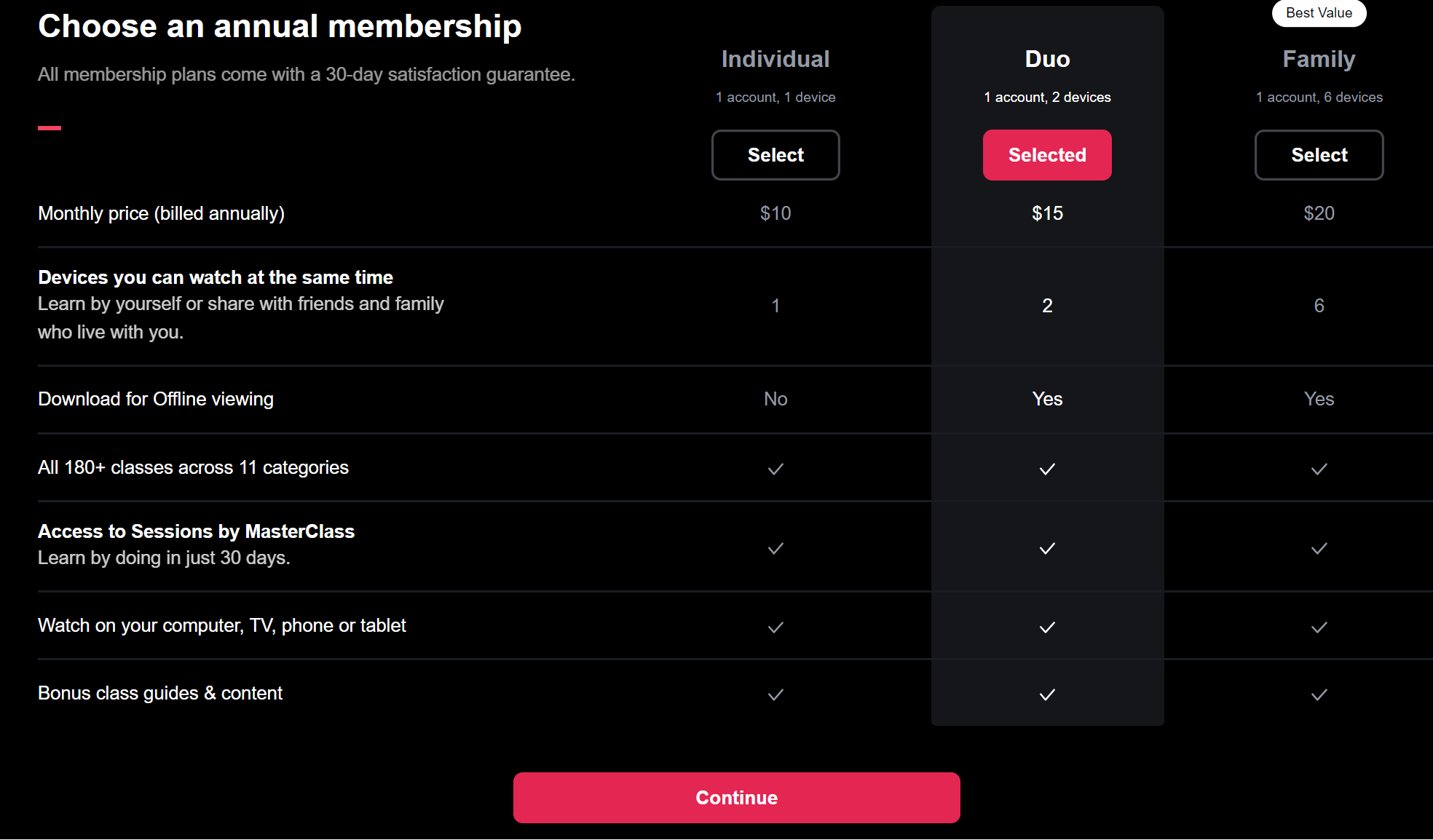The image size is (1433, 840).
Task: Click the Duo Selected button
Action: (1047, 155)
